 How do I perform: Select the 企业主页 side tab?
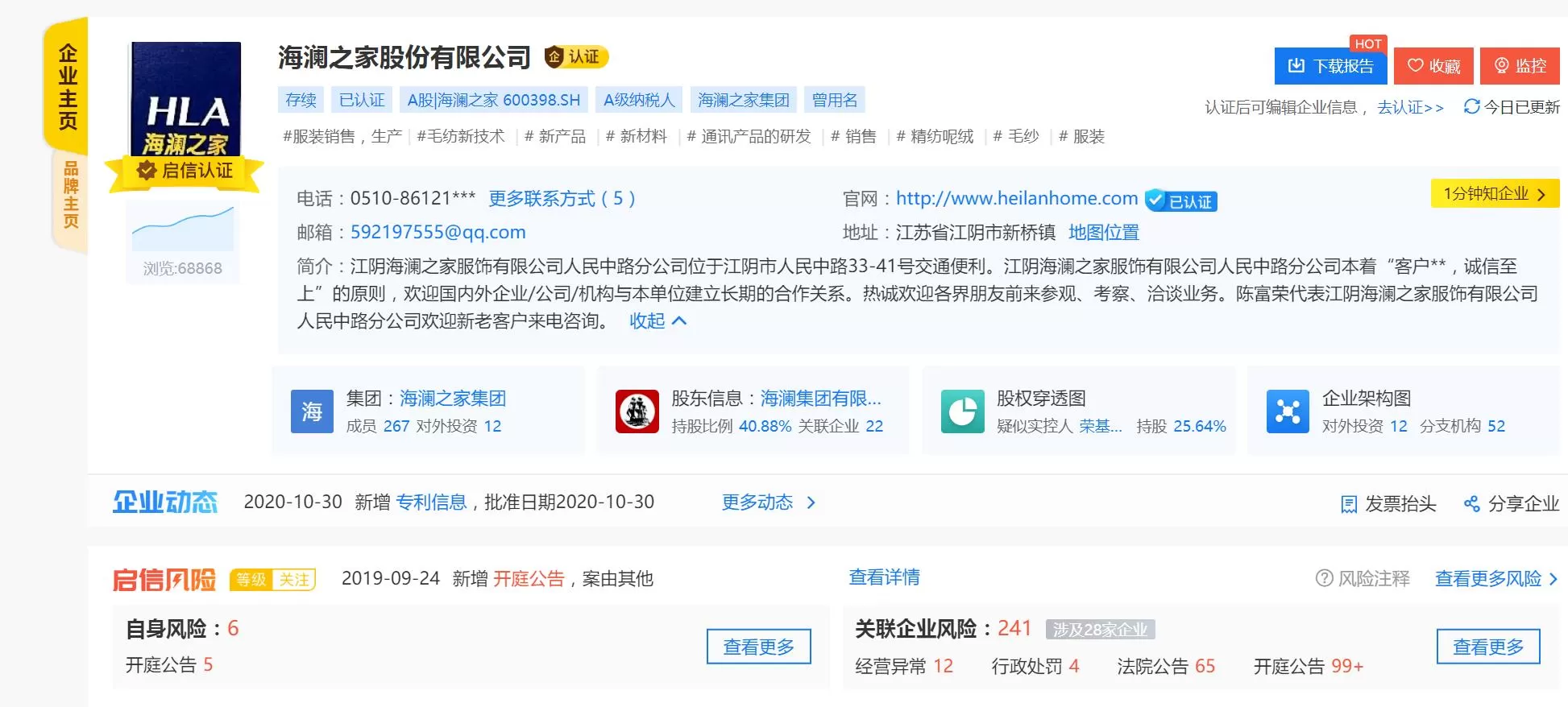[x=68, y=86]
